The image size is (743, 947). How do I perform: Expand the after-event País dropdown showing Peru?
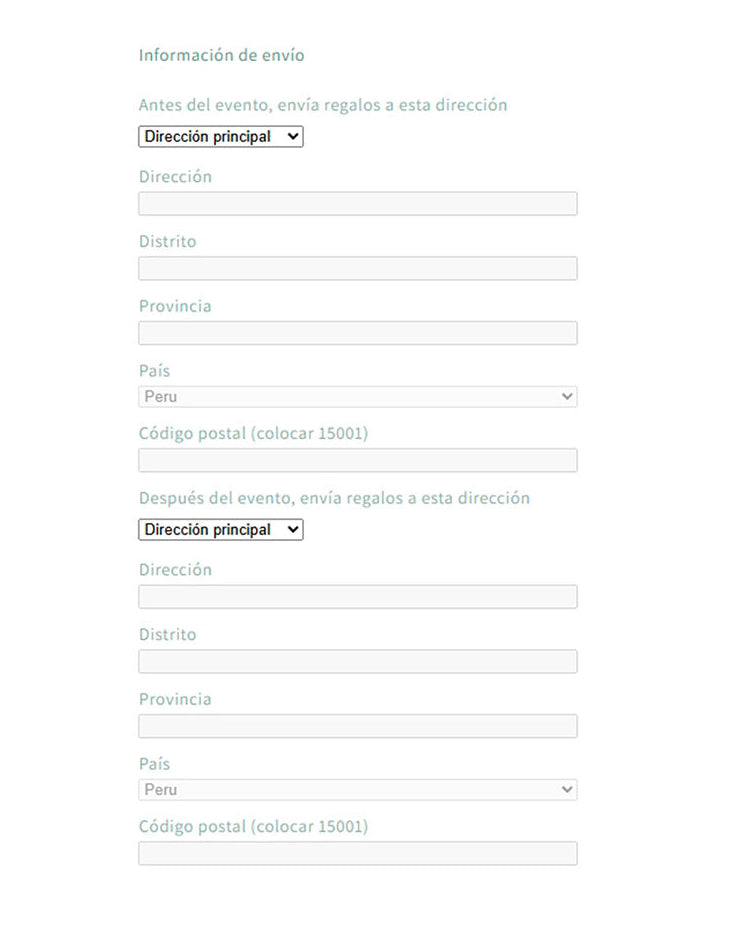point(357,790)
